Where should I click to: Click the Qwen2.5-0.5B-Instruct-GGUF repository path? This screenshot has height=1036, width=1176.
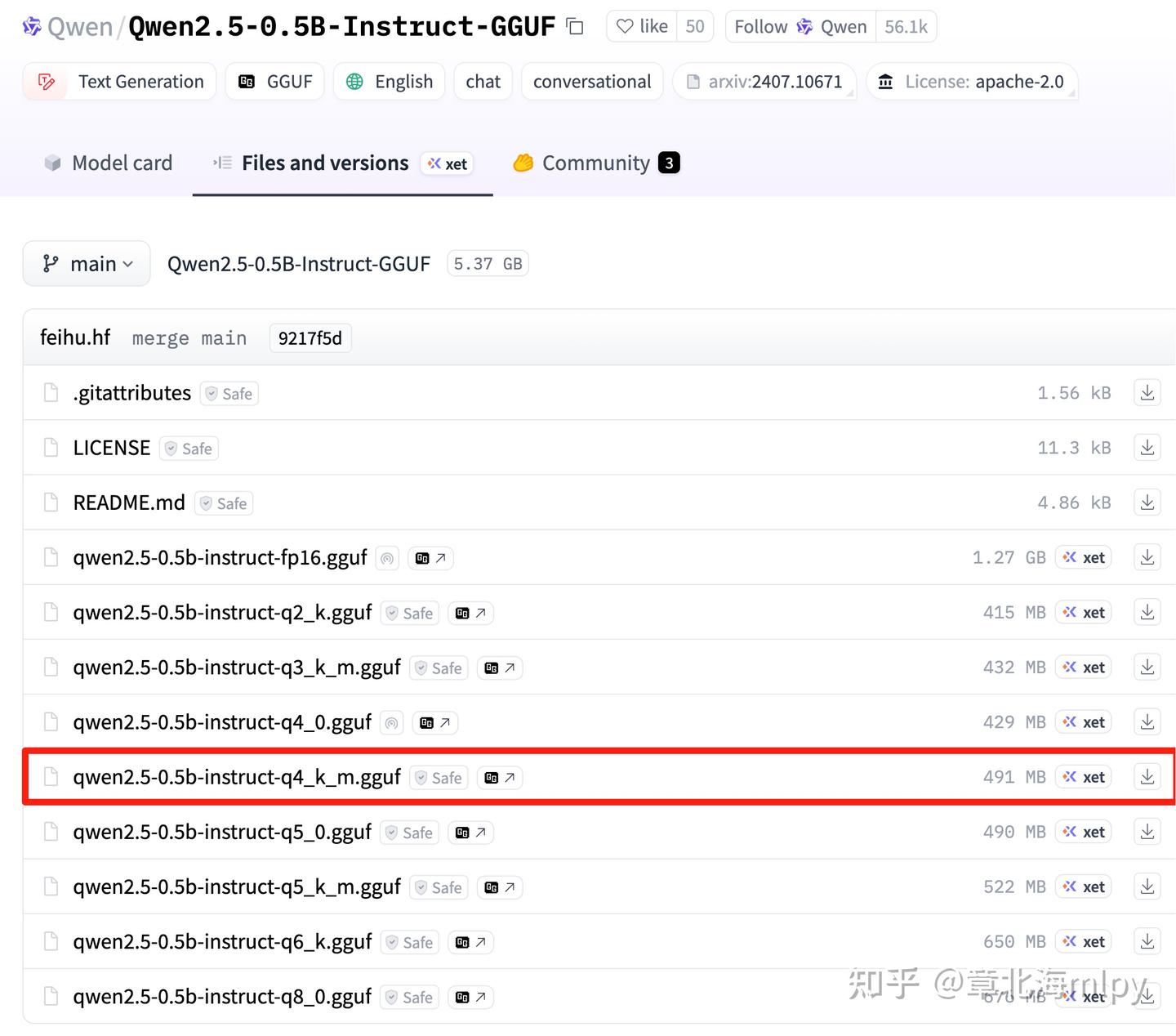pyautogui.click(x=299, y=264)
